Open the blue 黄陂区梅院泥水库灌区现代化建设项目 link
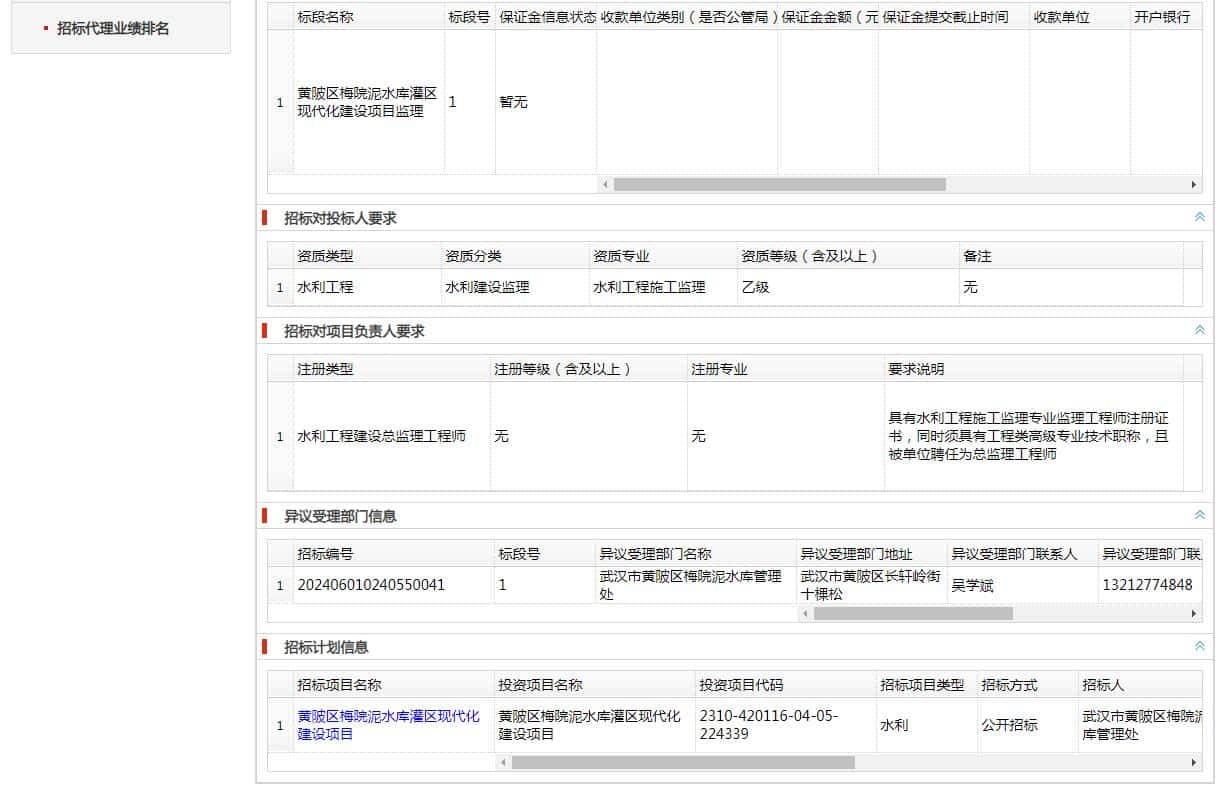 [388, 725]
